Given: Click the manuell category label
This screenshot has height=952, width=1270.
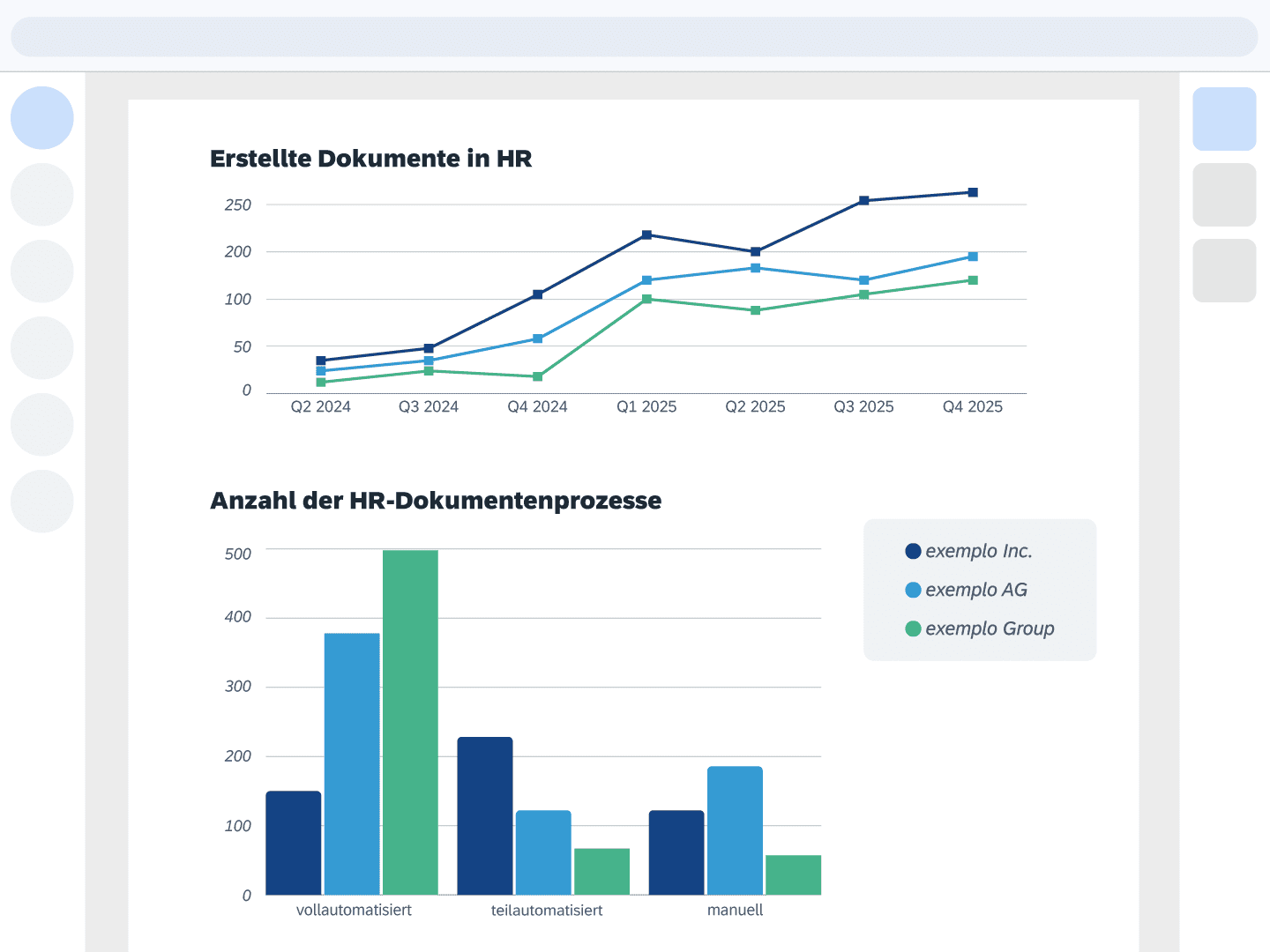Looking at the screenshot, I should 735,910.
